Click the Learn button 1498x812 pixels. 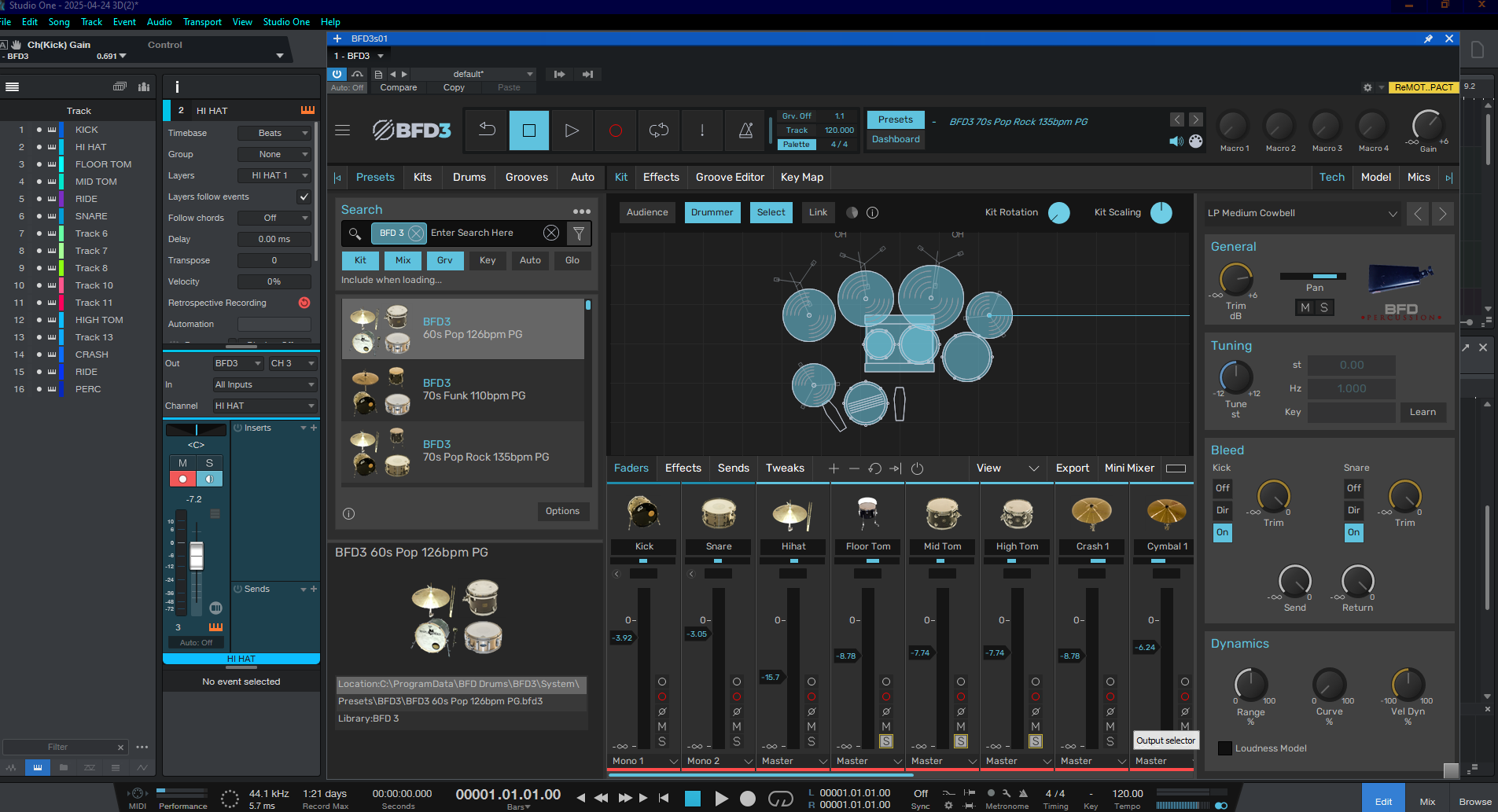coord(1423,412)
